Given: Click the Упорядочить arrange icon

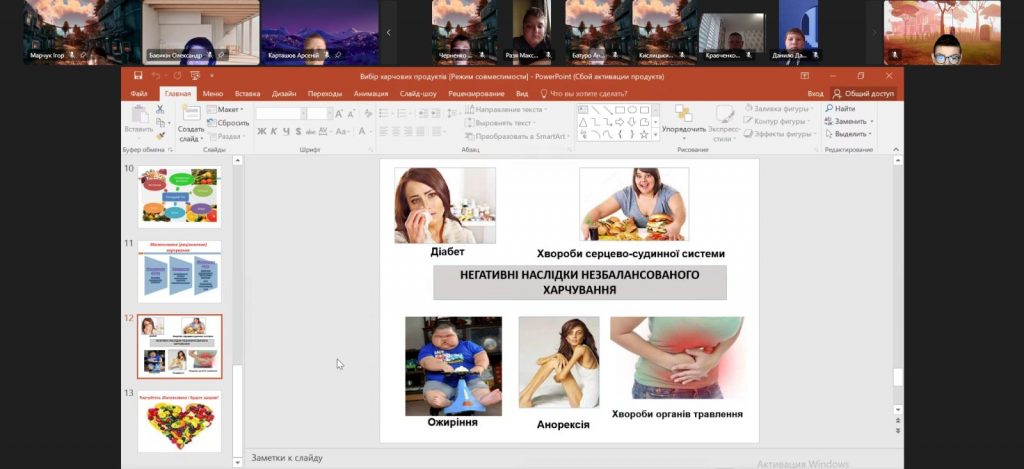Looking at the screenshot, I should (x=683, y=114).
